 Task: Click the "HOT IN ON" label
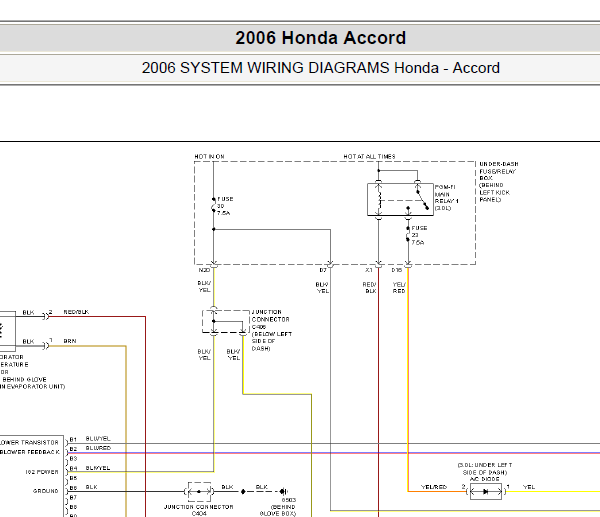tap(209, 157)
